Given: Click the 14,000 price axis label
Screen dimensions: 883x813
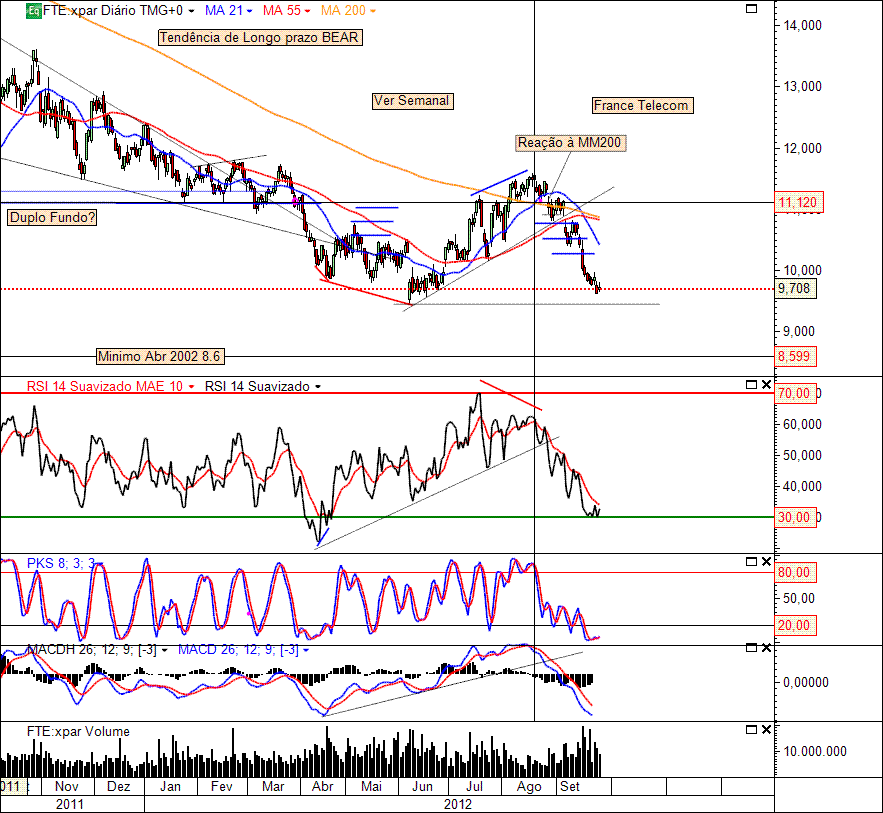Looking at the screenshot, I should point(802,25).
